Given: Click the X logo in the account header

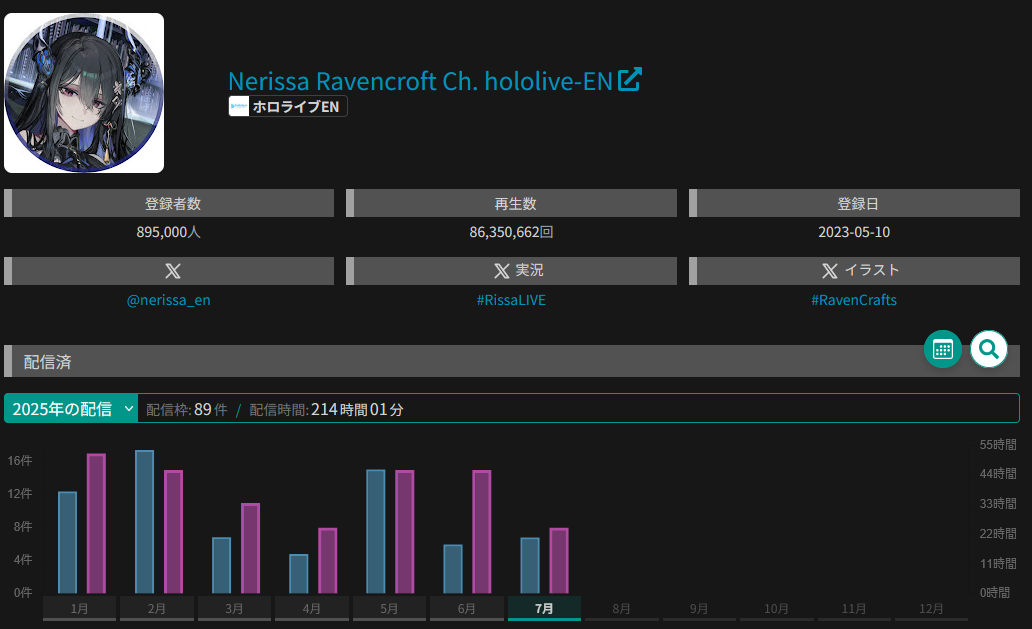Looking at the screenshot, I should click(172, 270).
